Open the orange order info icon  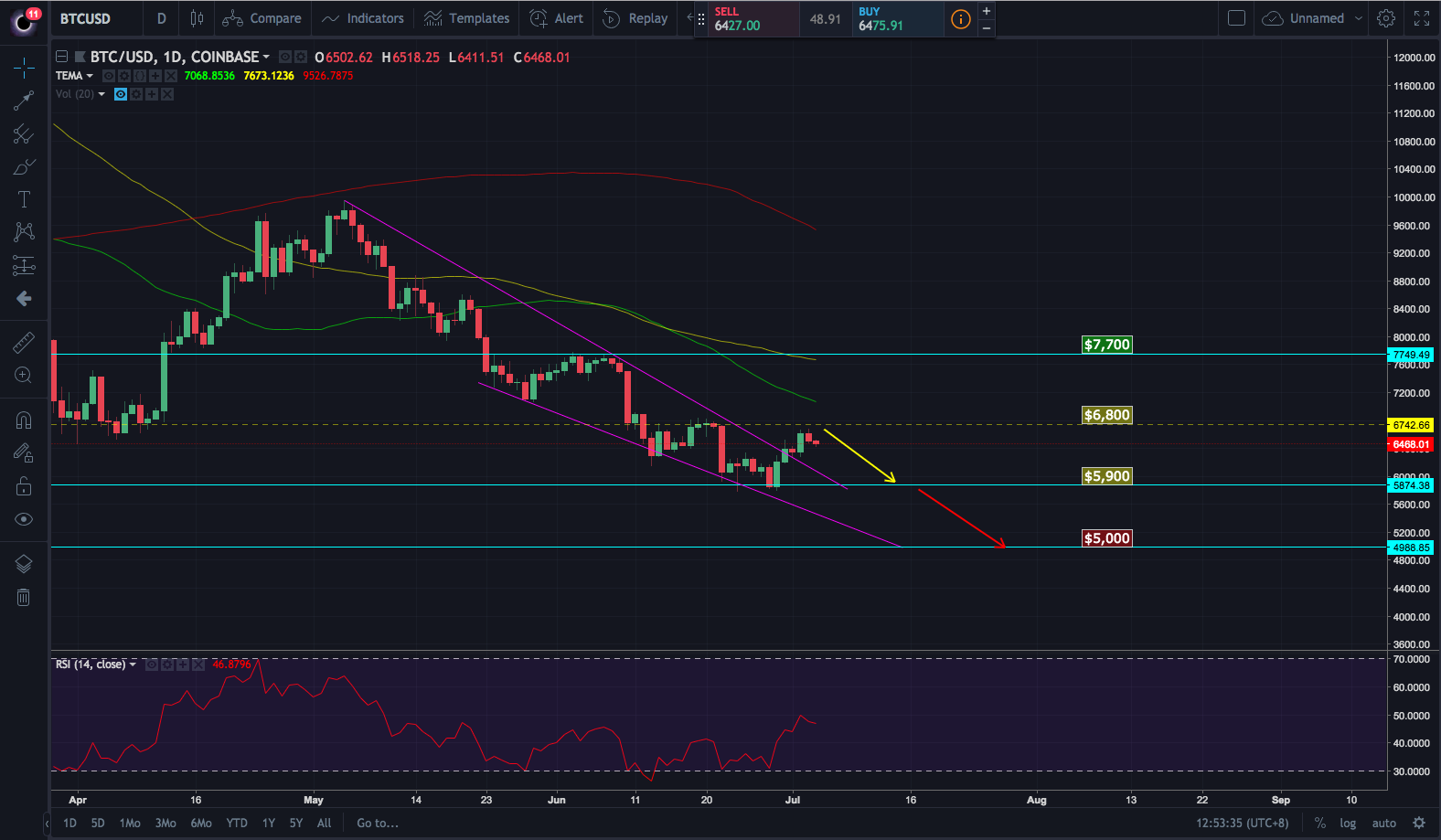[961, 18]
